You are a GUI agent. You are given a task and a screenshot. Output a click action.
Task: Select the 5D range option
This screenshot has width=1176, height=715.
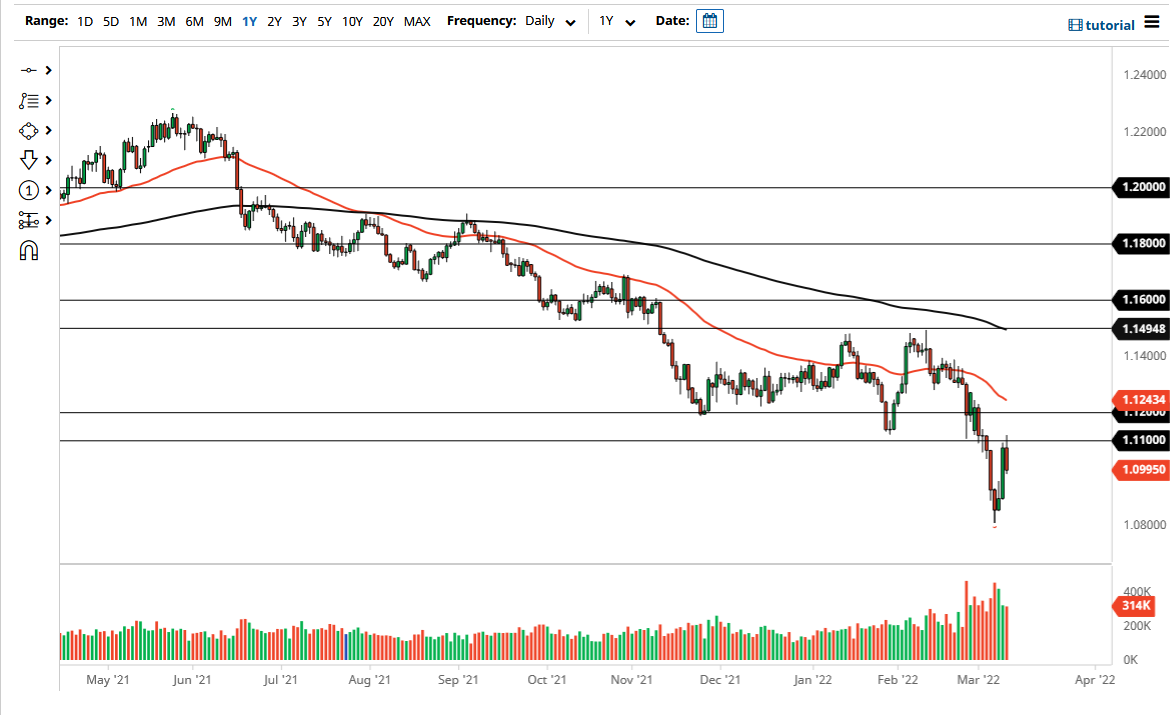click(x=111, y=20)
